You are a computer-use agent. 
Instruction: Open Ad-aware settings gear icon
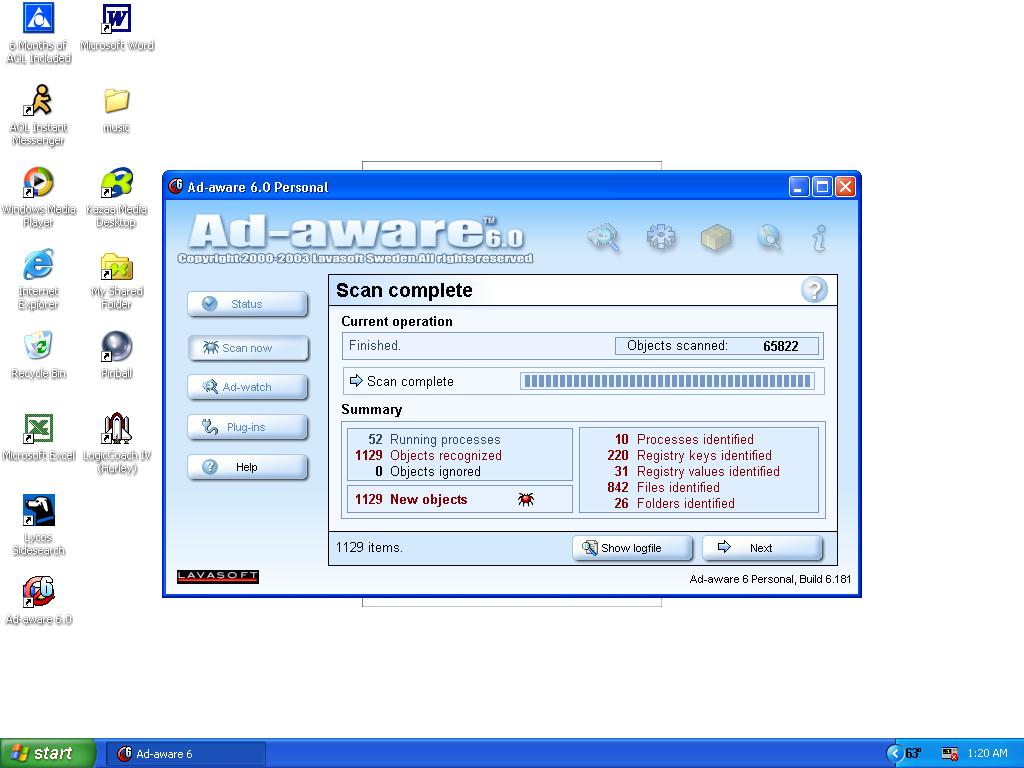click(660, 236)
